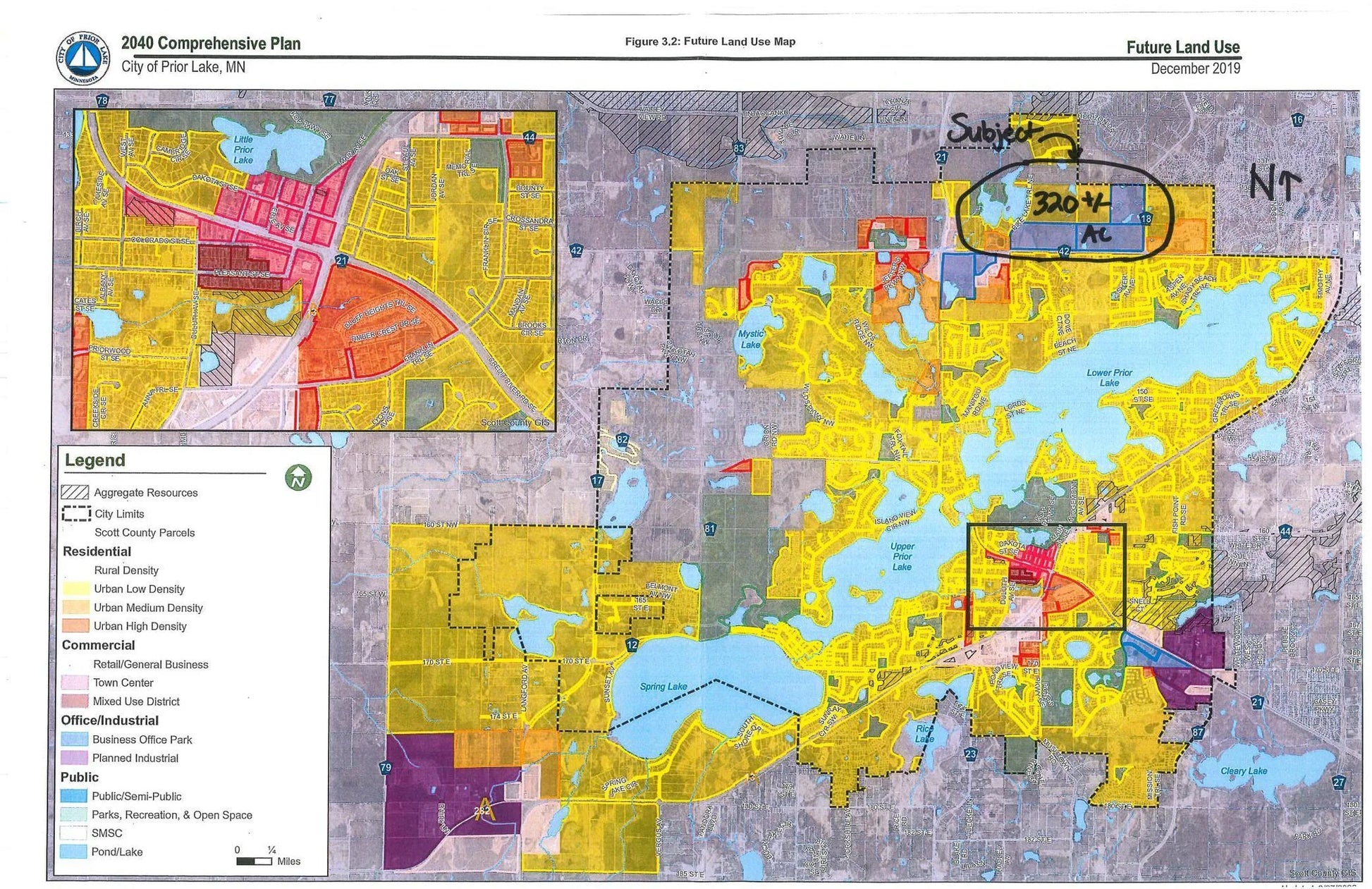Click the Future Land Use title heading
Viewport: 1372px width, 889px height.
[1182, 47]
